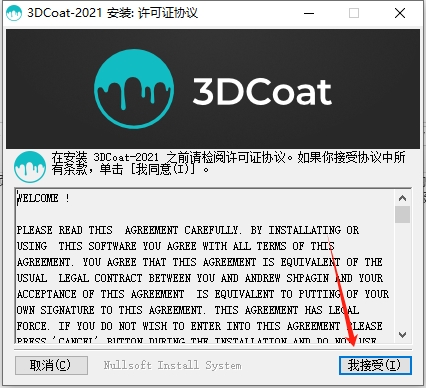Click the window title '3DCoat-2021 安装: 许可证协议'
The height and width of the screenshot is (388, 426).
(x=112, y=13)
